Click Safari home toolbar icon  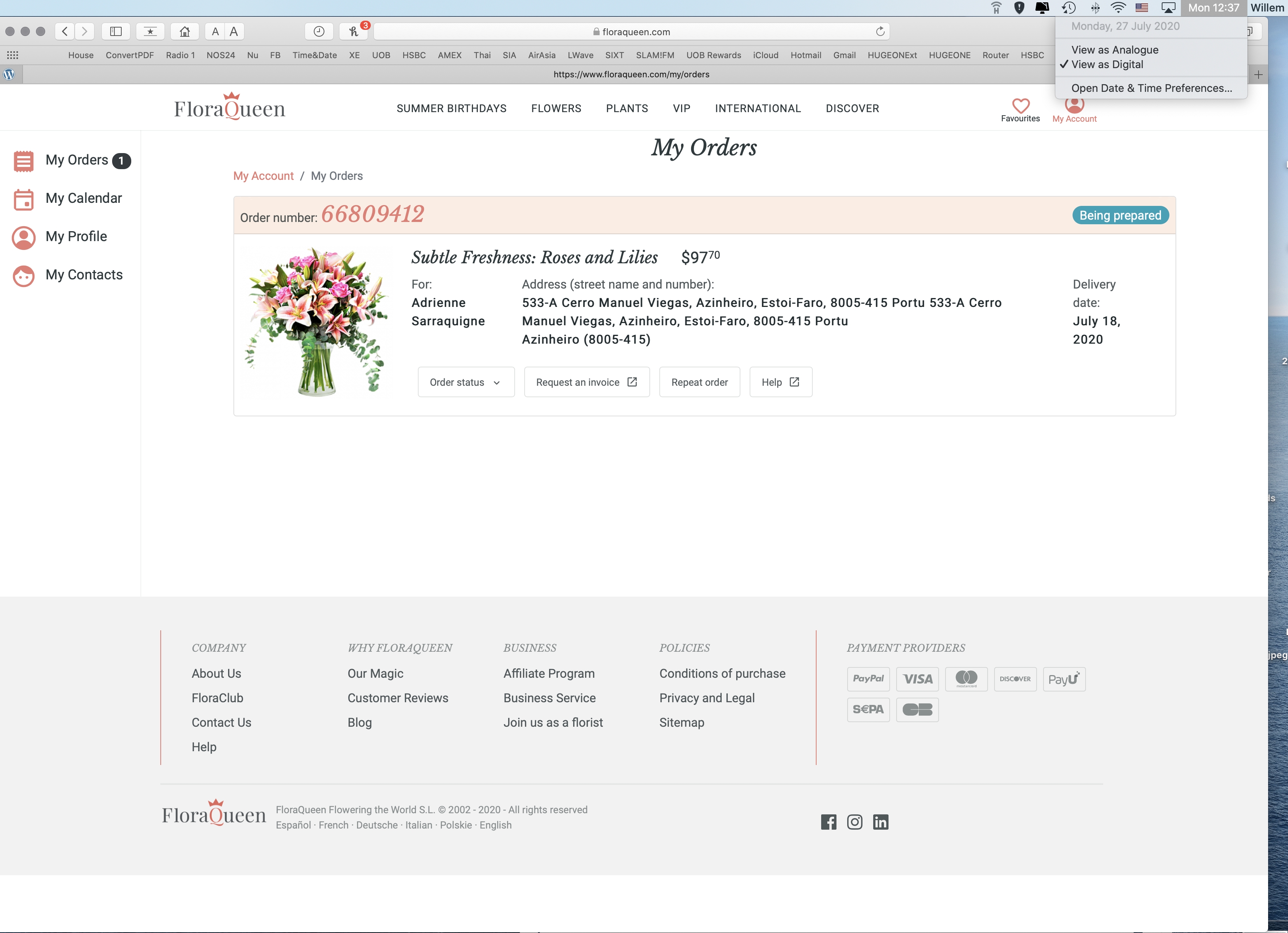tap(184, 31)
